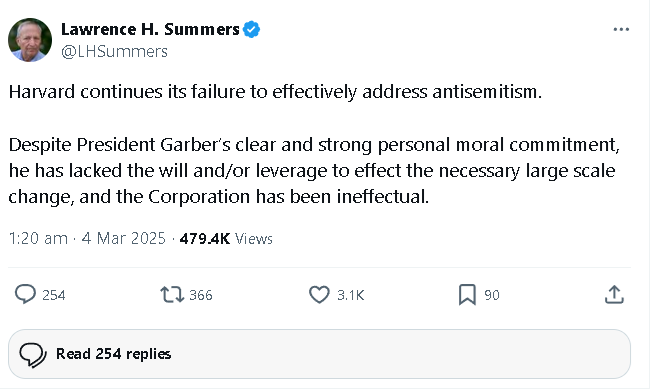The image size is (653, 389).
Task: Click the blue verified badge
Action: point(252,30)
